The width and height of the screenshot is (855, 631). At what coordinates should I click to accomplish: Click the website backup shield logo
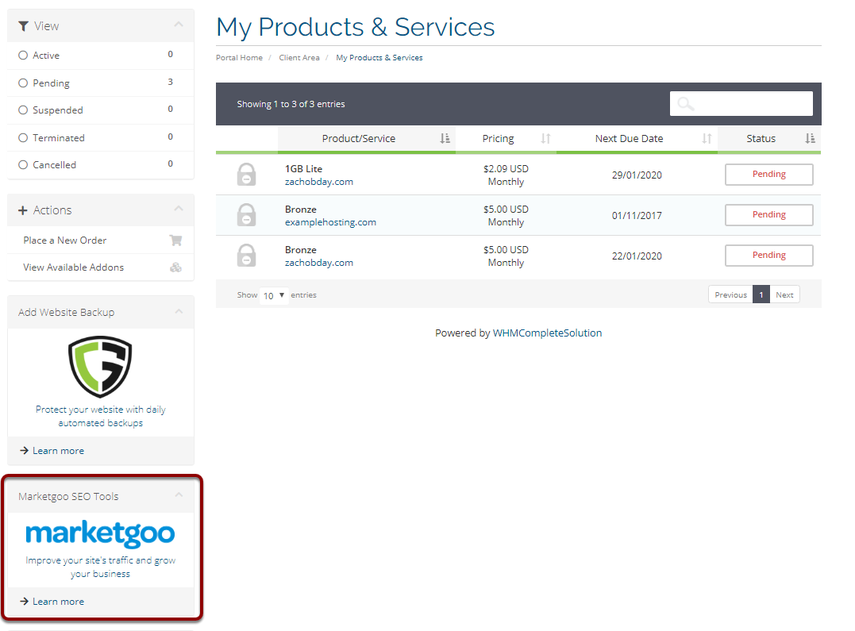100,366
